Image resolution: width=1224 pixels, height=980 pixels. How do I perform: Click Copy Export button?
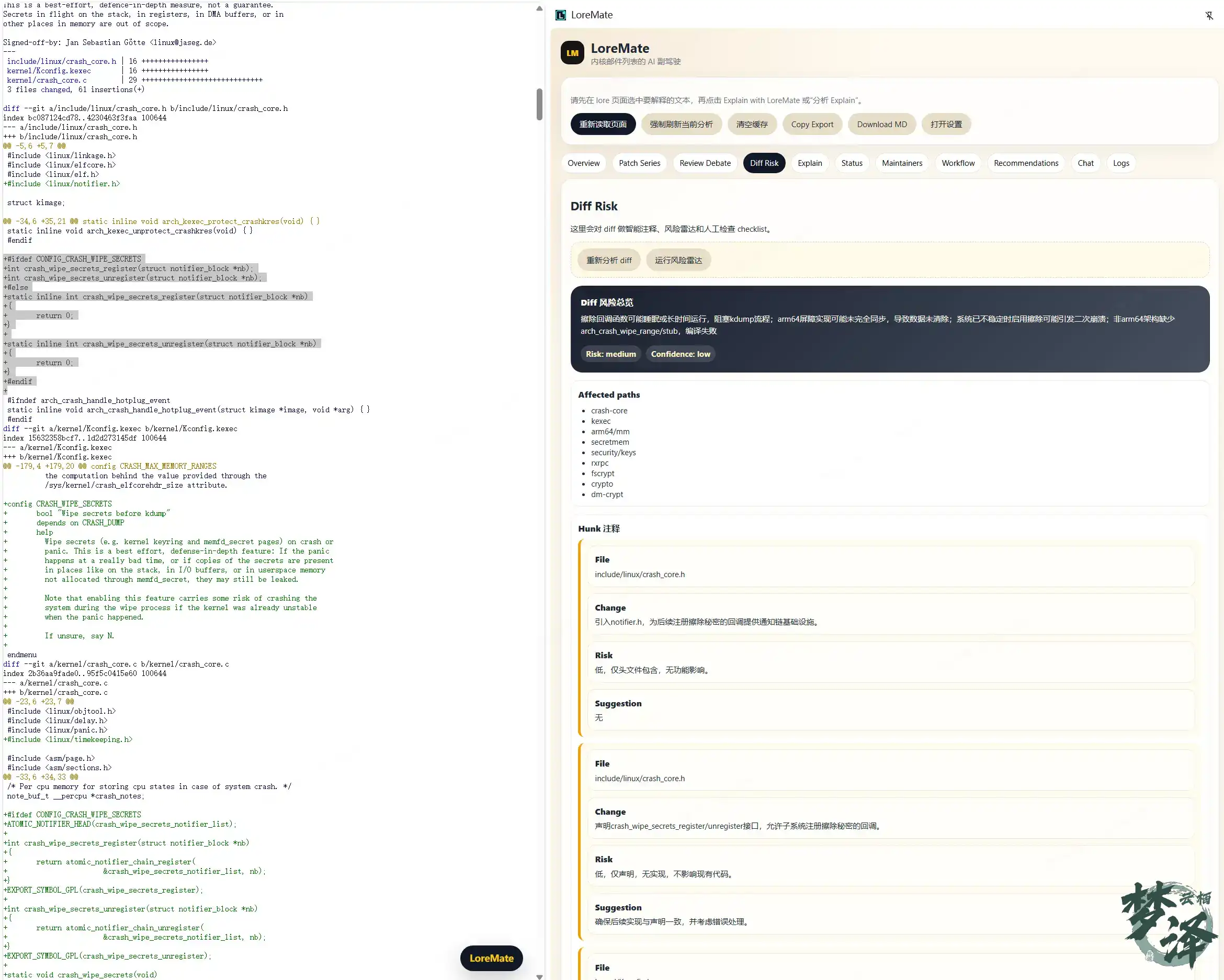(x=812, y=125)
